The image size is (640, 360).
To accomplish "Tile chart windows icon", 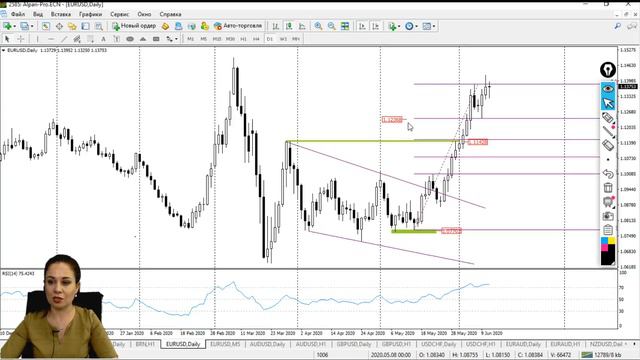I will click(x=345, y=26).
